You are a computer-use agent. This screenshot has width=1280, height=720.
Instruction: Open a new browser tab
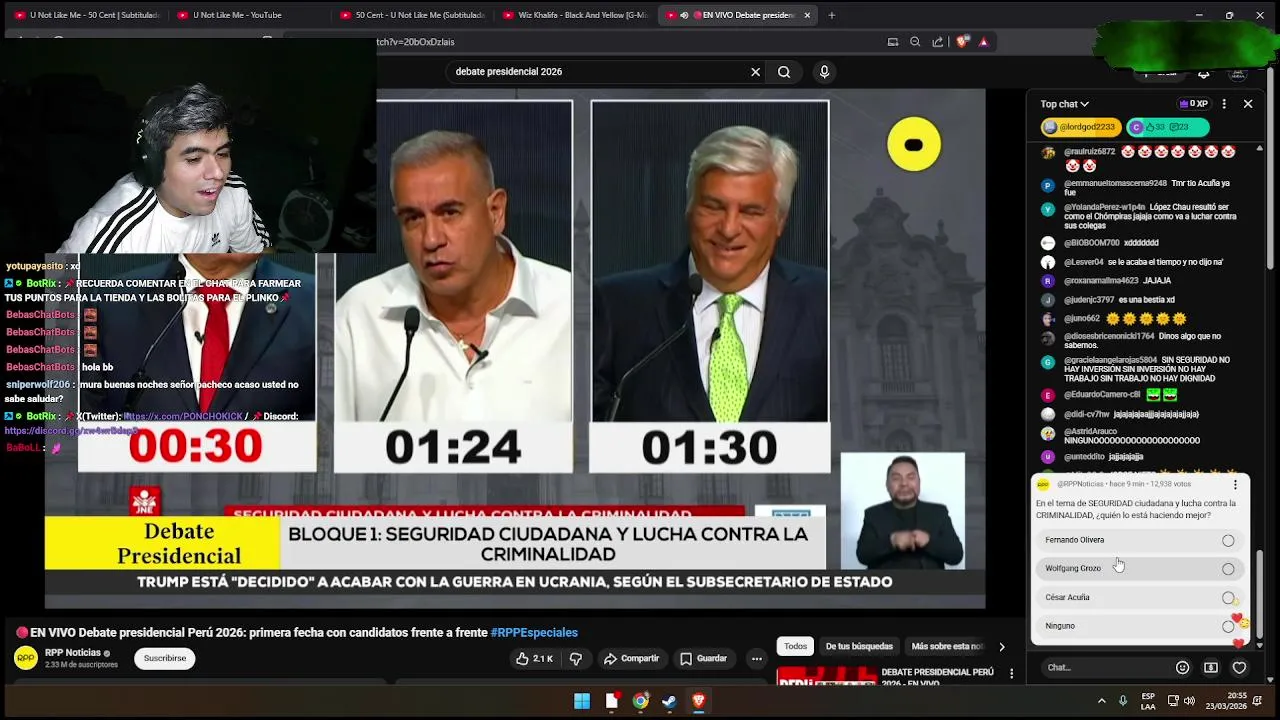click(x=831, y=15)
